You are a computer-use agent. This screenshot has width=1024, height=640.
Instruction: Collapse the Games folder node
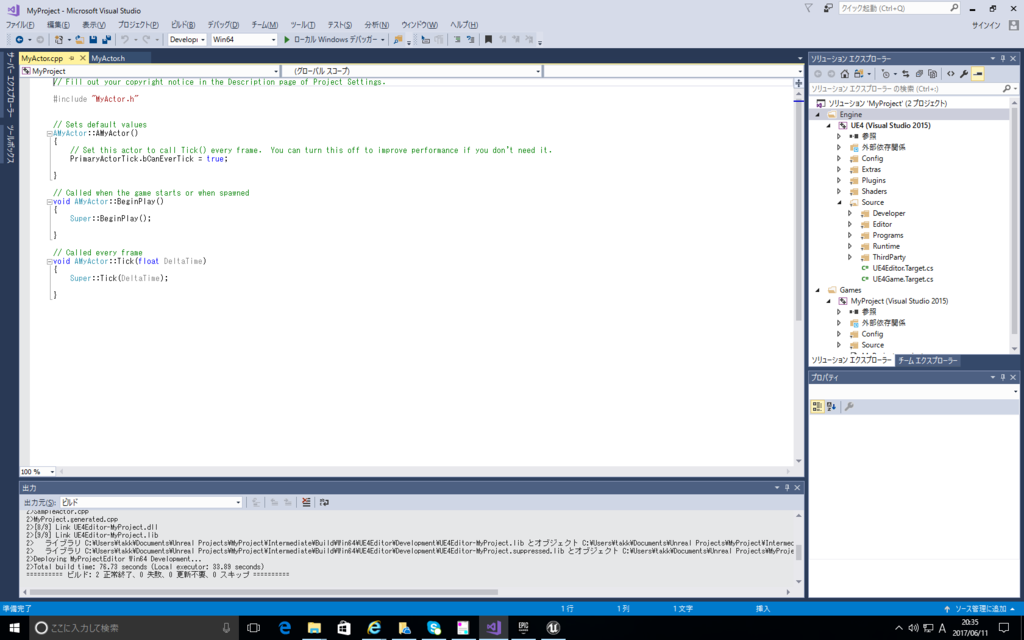818,290
